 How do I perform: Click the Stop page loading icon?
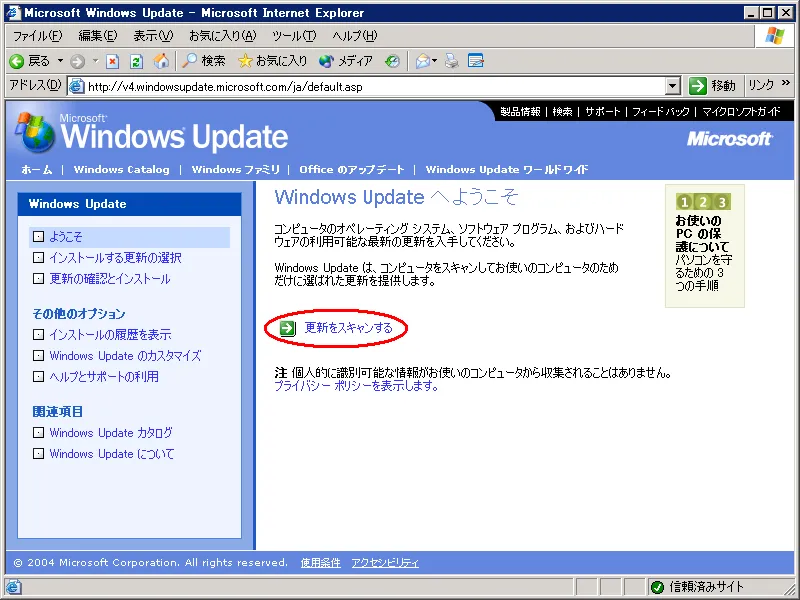(112, 62)
